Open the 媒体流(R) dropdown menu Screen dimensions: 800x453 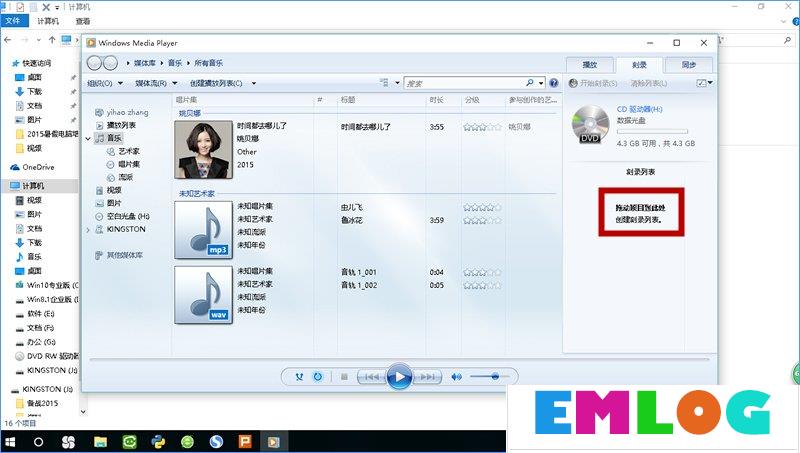(x=156, y=83)
